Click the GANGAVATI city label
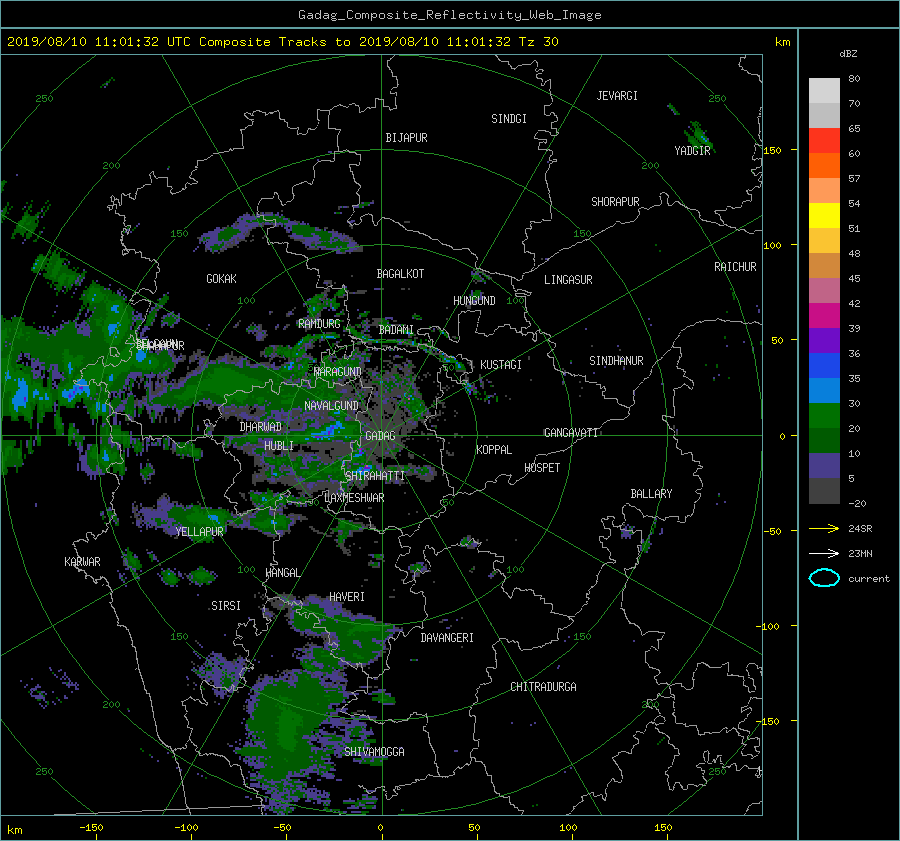Viewport: 900px width, 841px height. [571, 433]
